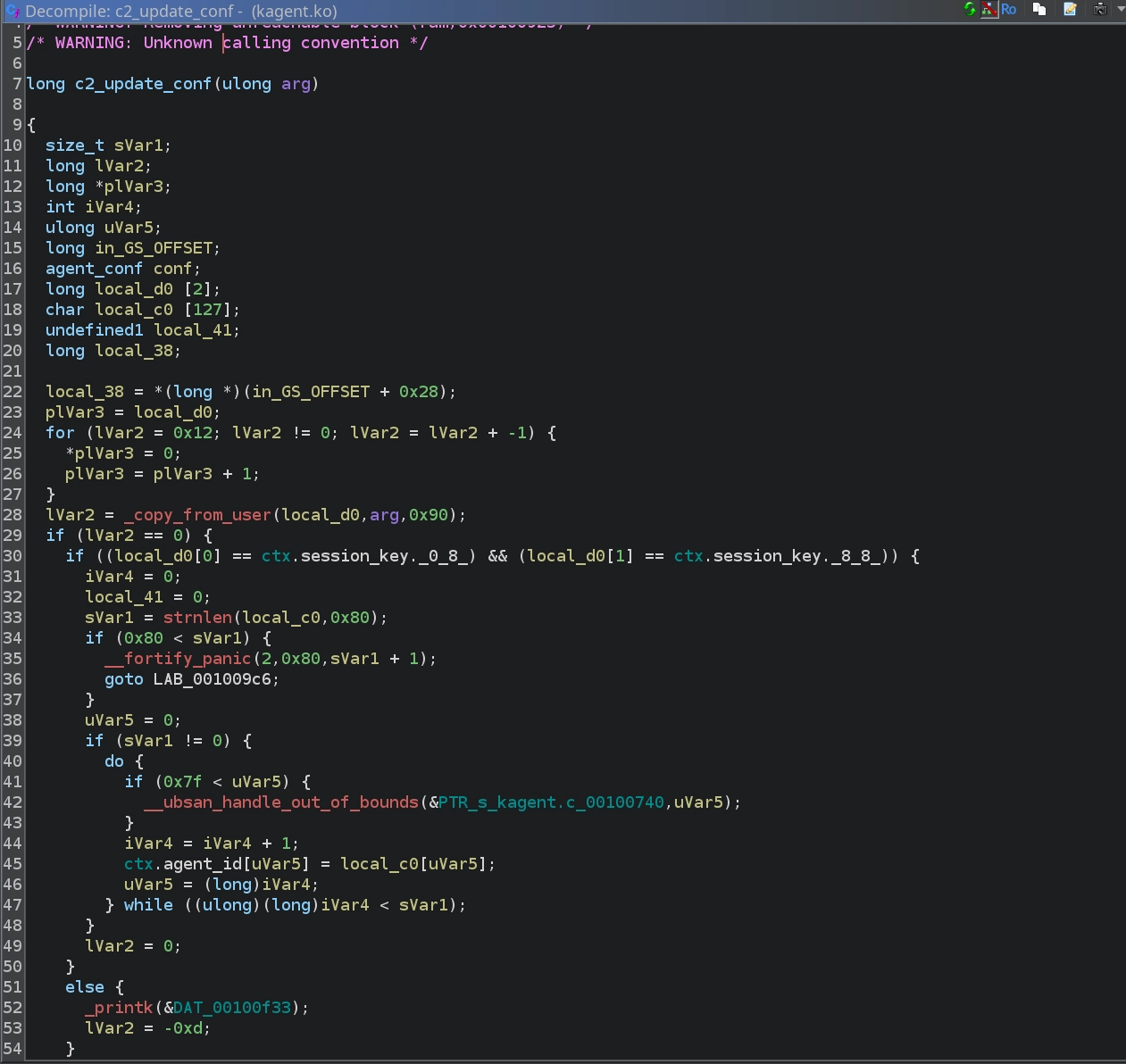
Task: Toggle unreachable code elimination icon
Action: pyautogui.click(x=989, y=10)
